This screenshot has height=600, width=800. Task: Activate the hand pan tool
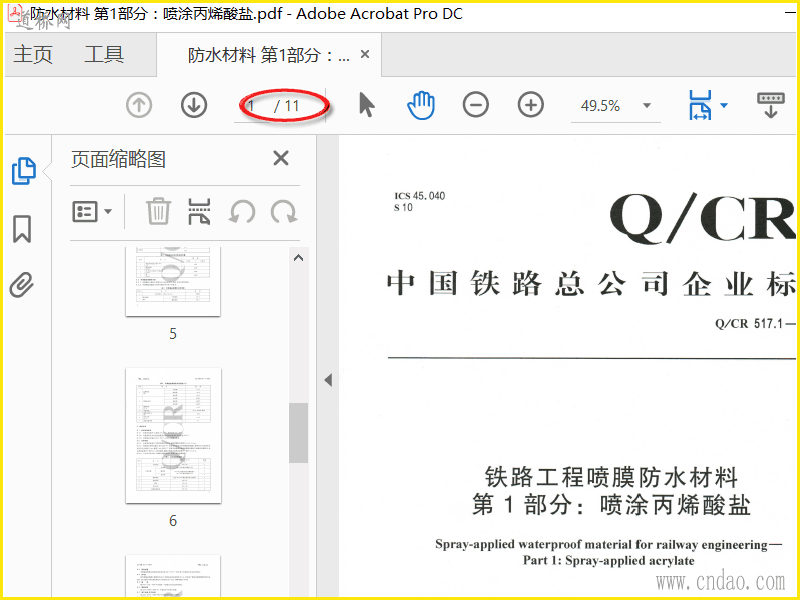(421, 105)
